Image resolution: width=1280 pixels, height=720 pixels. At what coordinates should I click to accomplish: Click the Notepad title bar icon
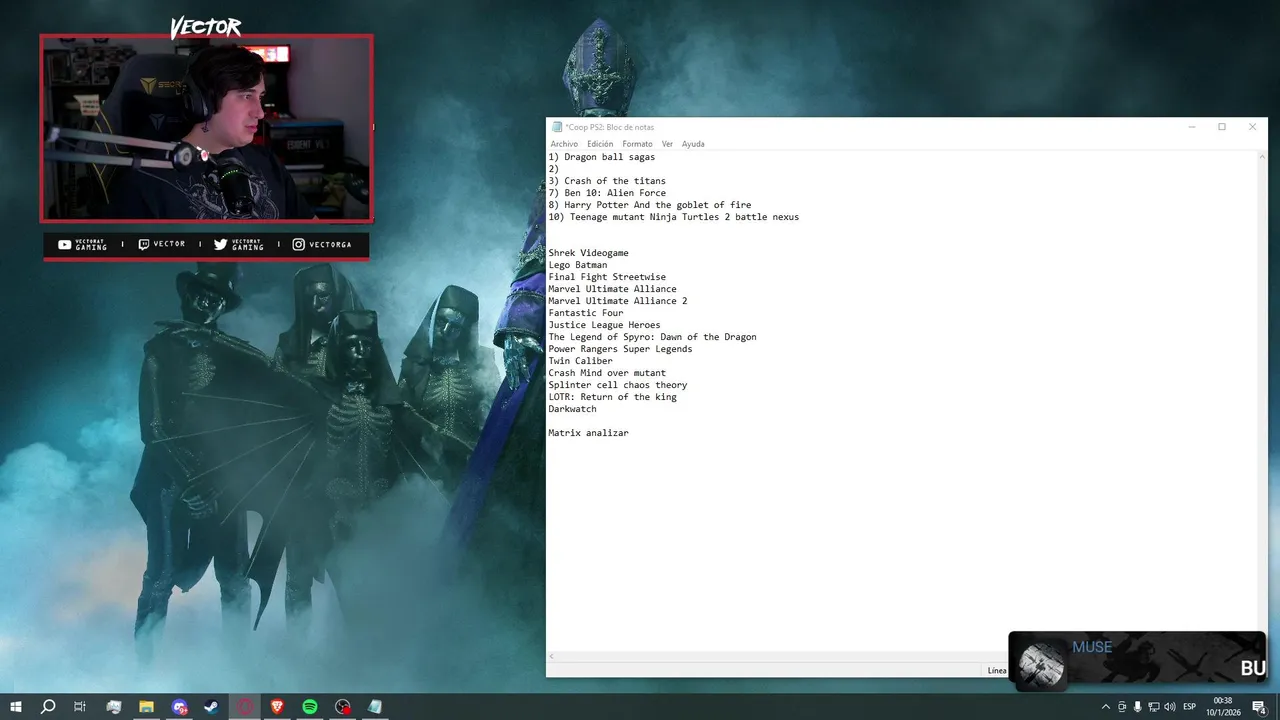pos(557,127)
